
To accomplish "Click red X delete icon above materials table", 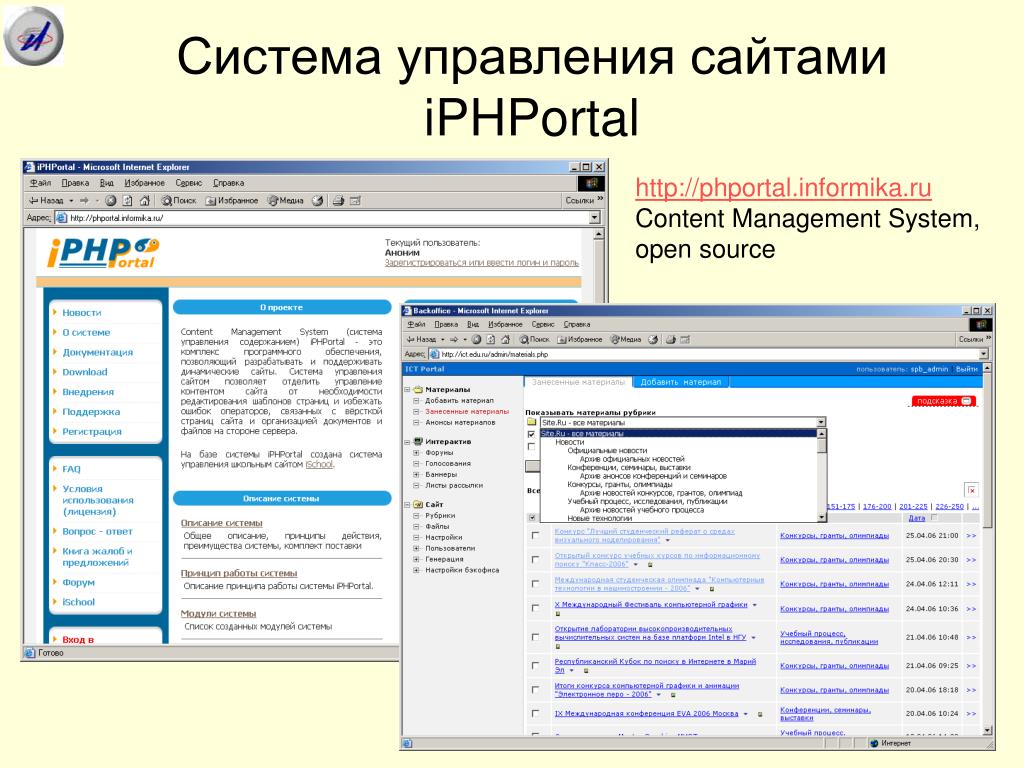I will point(972,490).
